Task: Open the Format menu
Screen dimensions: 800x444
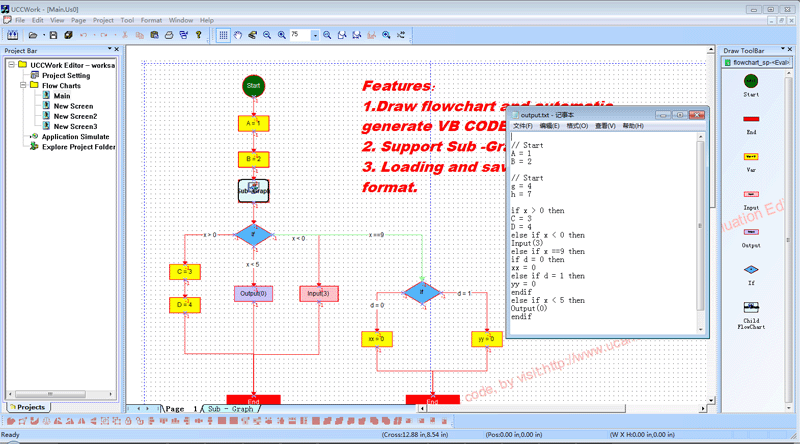Action: pyautogui.click(x=151, y=20)
